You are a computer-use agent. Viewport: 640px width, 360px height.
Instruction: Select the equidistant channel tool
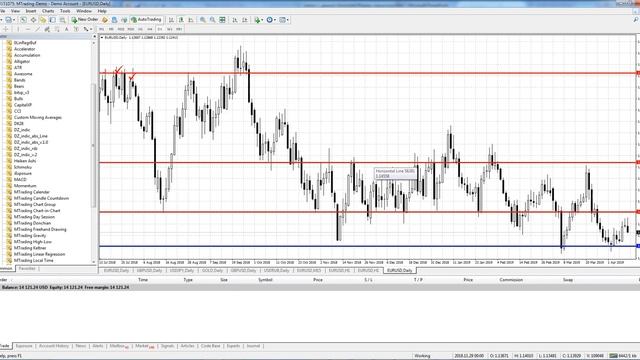pyautogui.click(x=47, y=29)
